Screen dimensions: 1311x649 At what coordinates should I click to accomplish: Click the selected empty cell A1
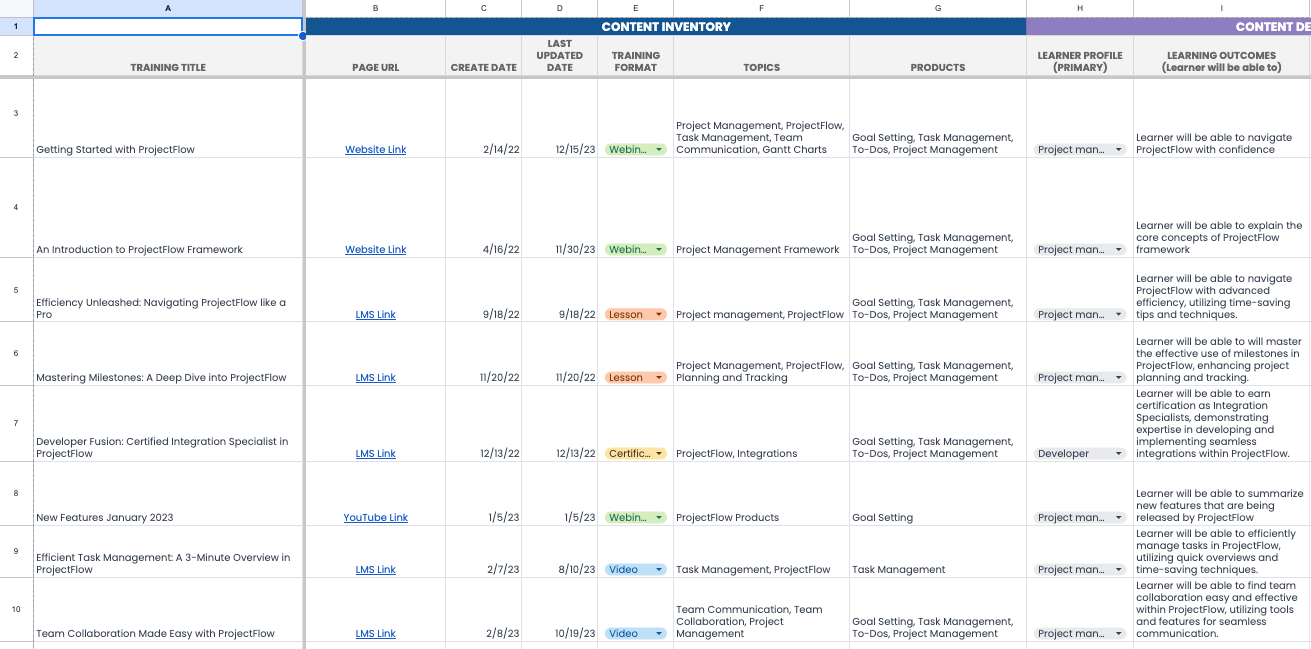click(168, 27)
